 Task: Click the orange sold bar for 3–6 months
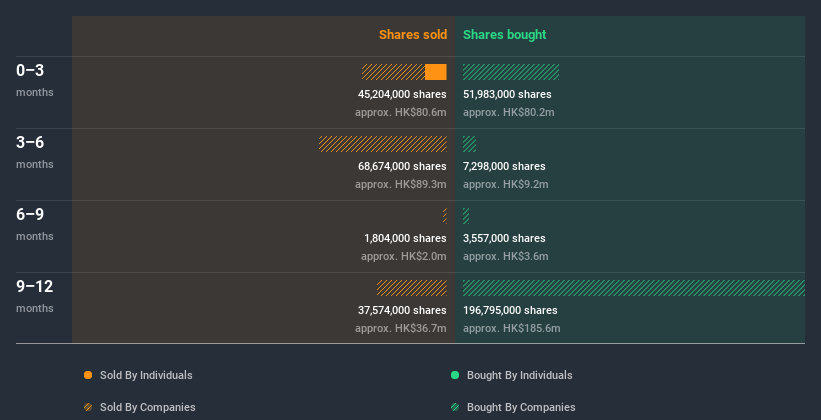(383, 144)
